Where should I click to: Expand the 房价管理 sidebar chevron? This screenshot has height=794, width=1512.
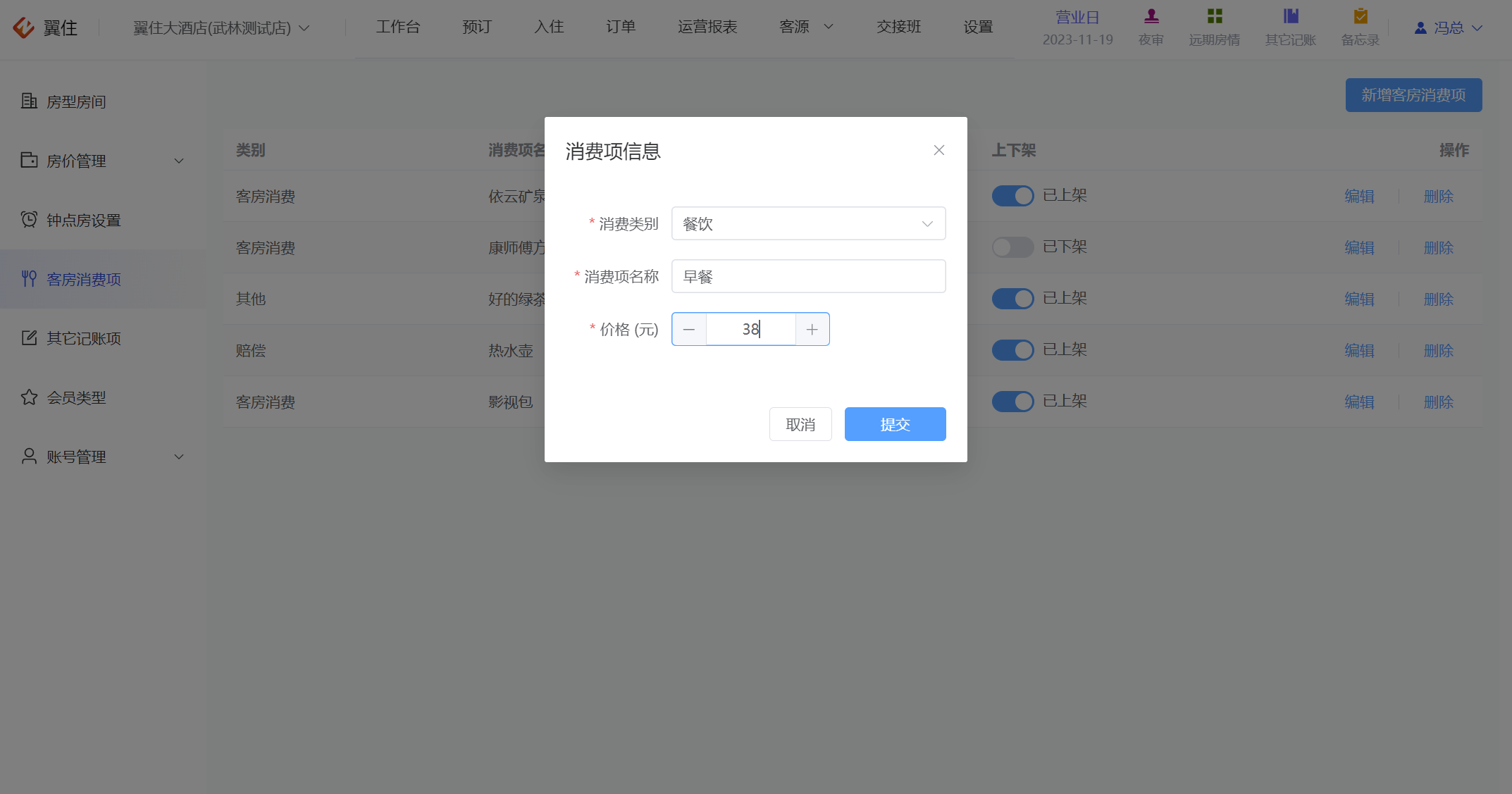(179, 161)
